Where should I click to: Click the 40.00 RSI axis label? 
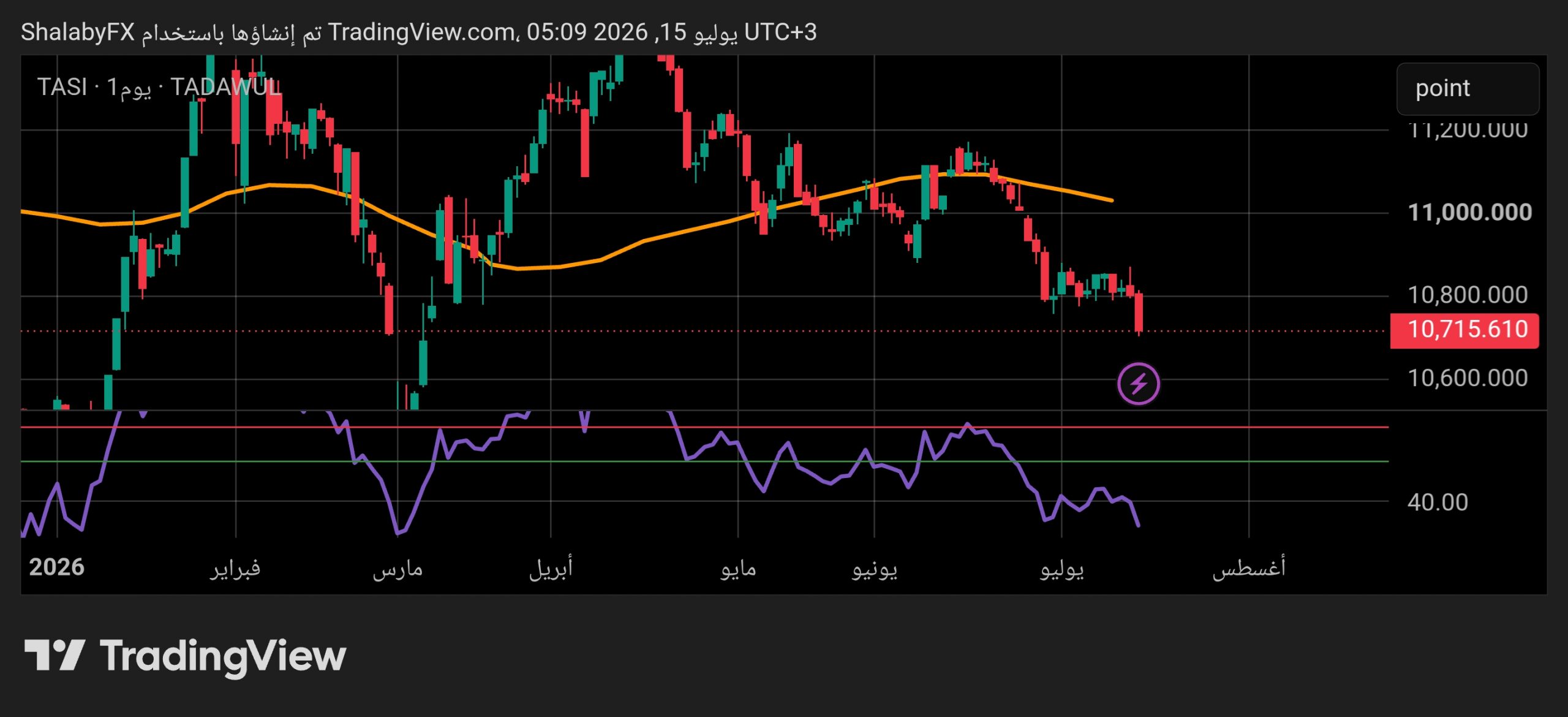pyautogui.click(x=1438, y=503)
